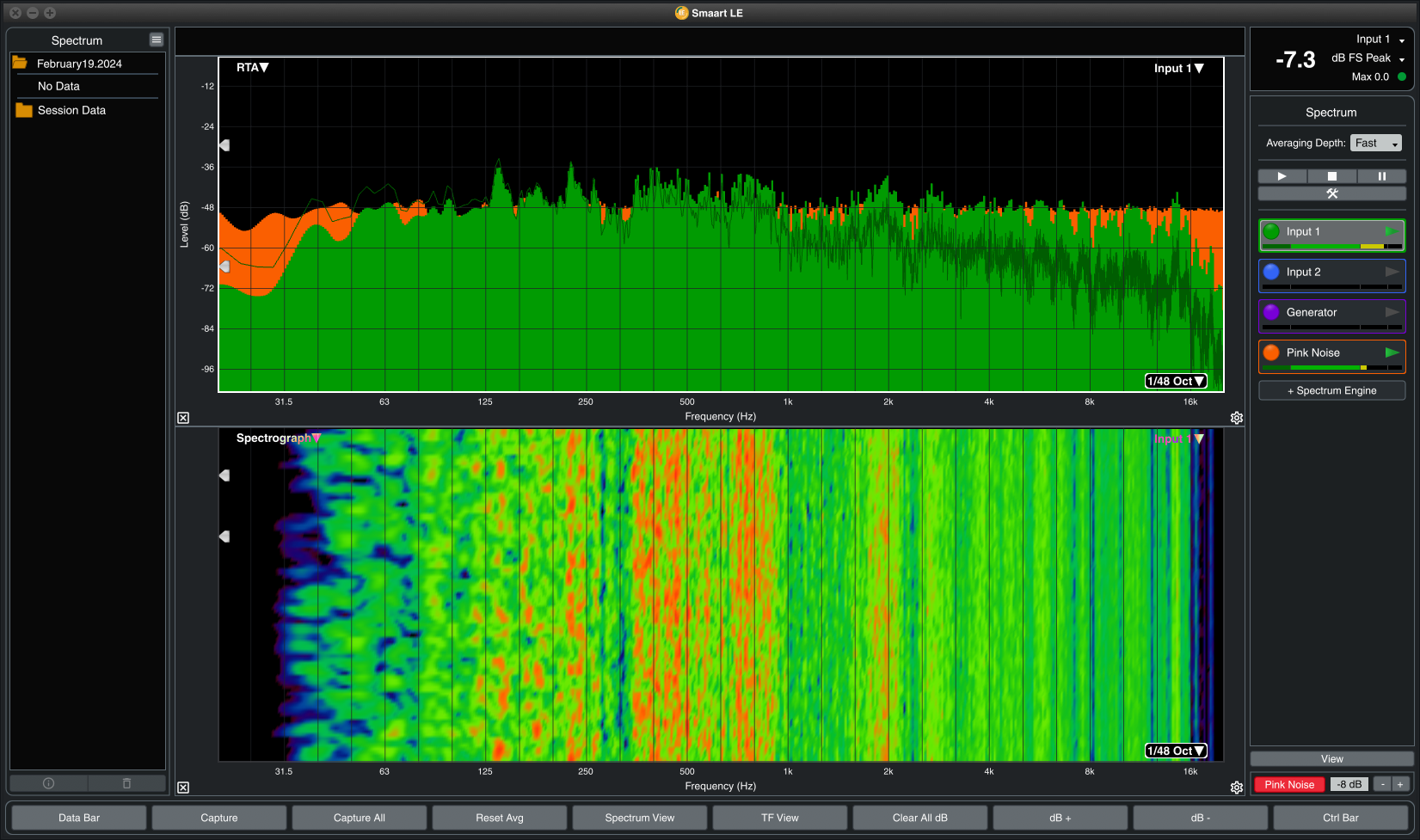Open Input 1 selector on Spectrograph
Viewport: 1420px width, 840px height.
pos(1178,438)
